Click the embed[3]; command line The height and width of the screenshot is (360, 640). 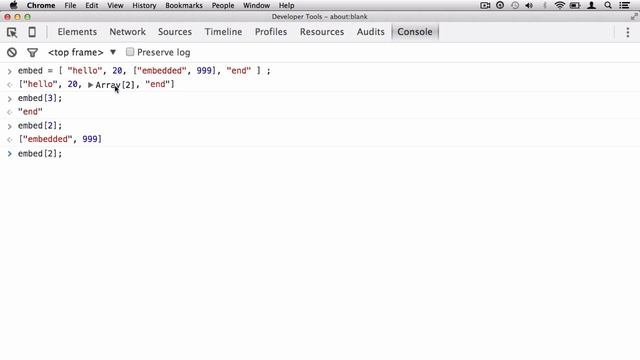40,98
